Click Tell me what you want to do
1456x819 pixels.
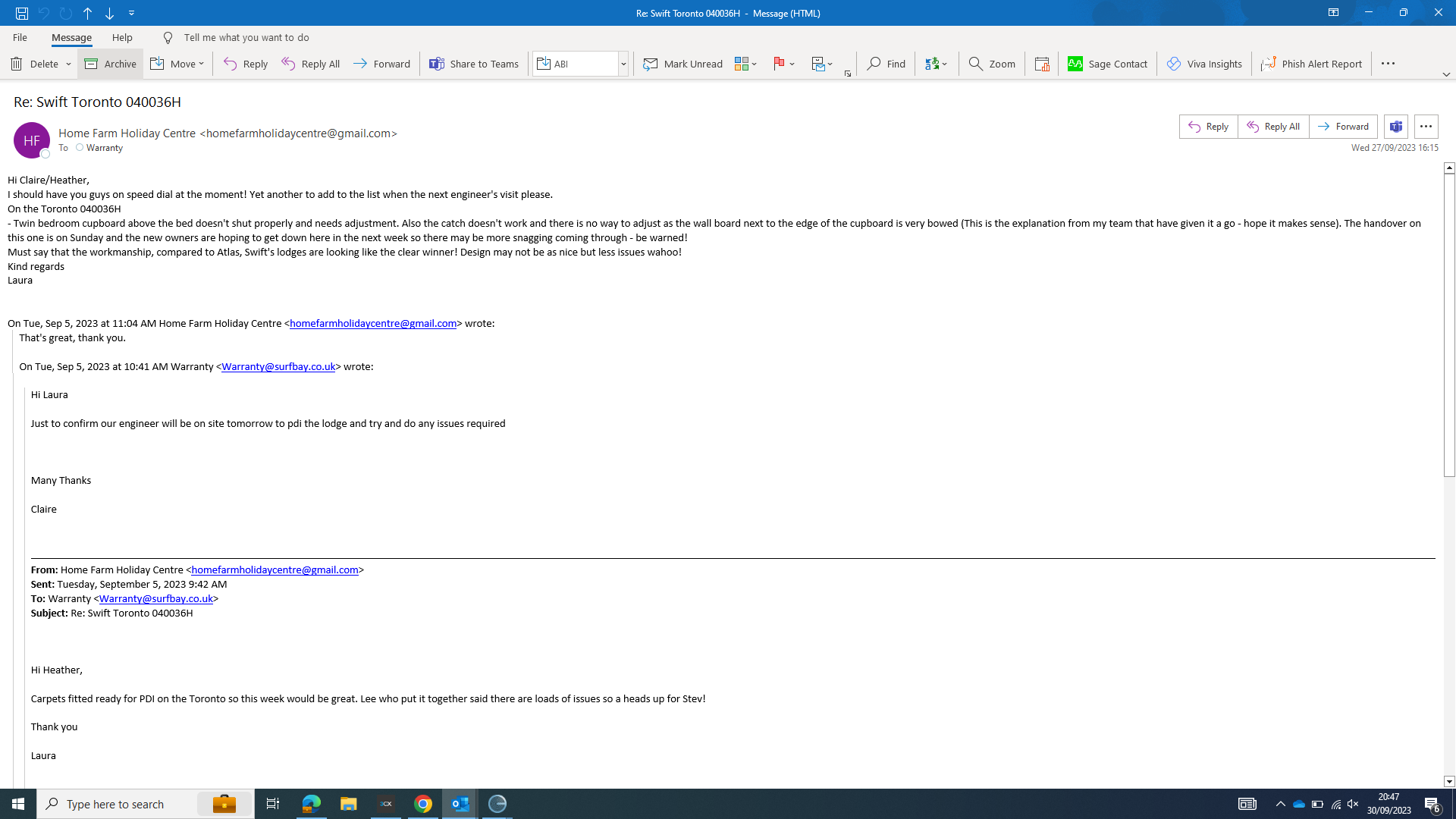pos(246,37)
